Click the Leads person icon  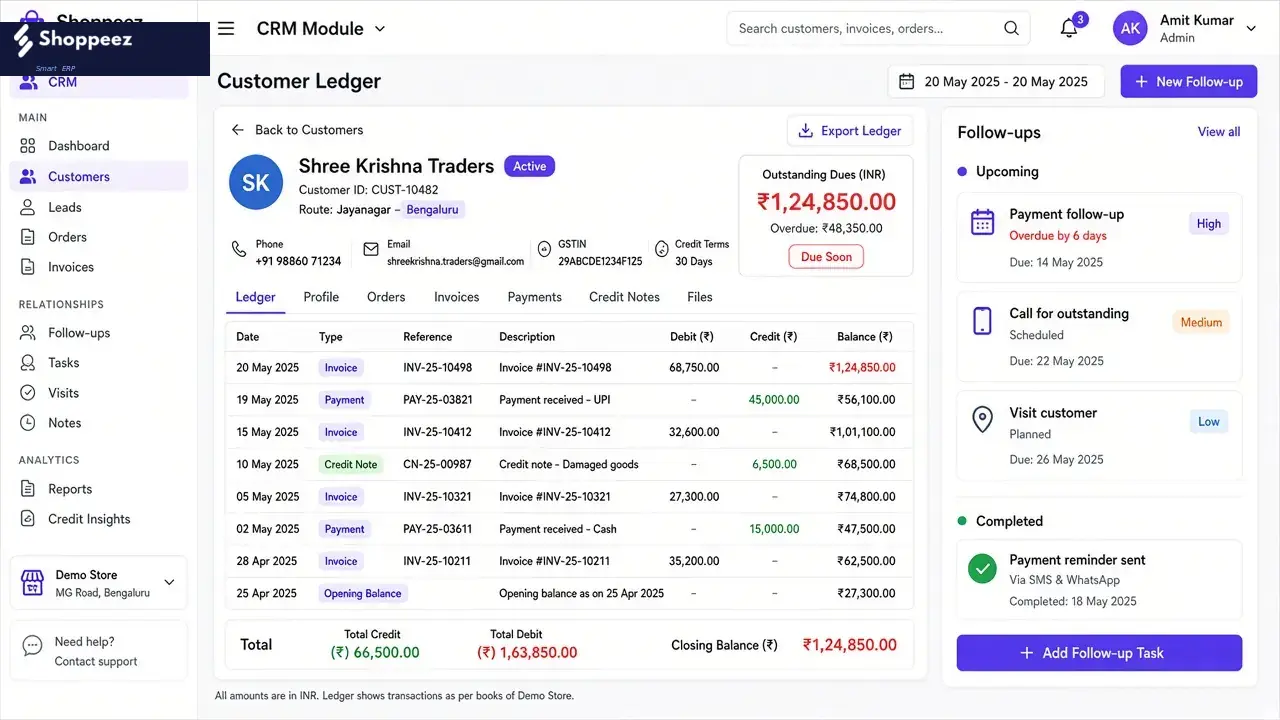click(28, 207)
